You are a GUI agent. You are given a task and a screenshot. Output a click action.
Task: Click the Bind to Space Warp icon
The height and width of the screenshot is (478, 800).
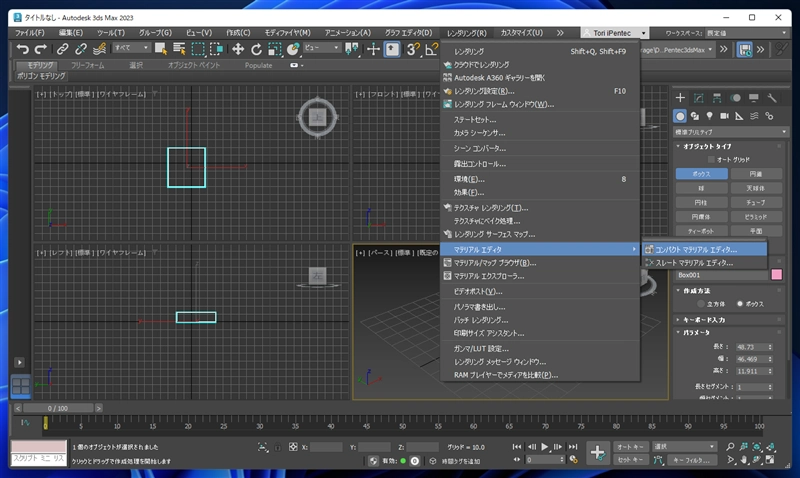99,49
